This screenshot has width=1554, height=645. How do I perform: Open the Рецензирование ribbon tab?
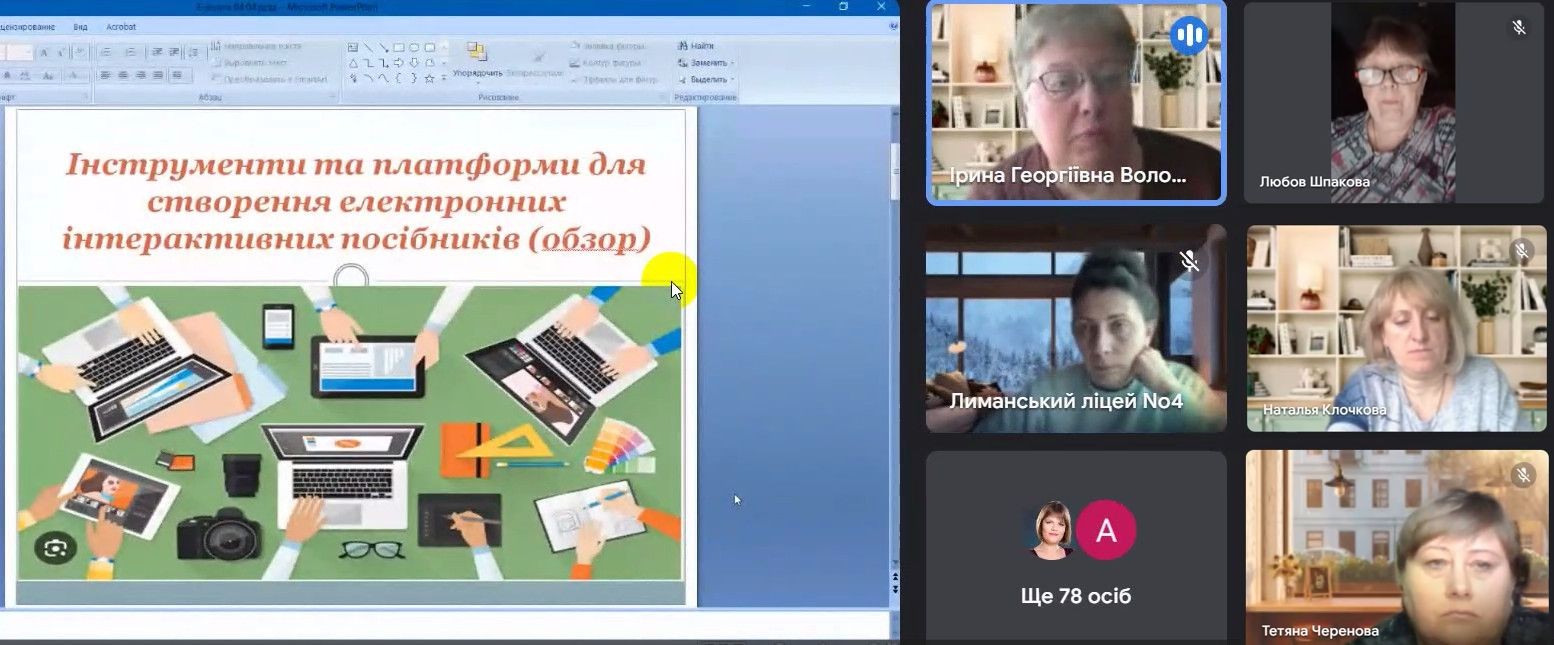[x=27, y=27]
